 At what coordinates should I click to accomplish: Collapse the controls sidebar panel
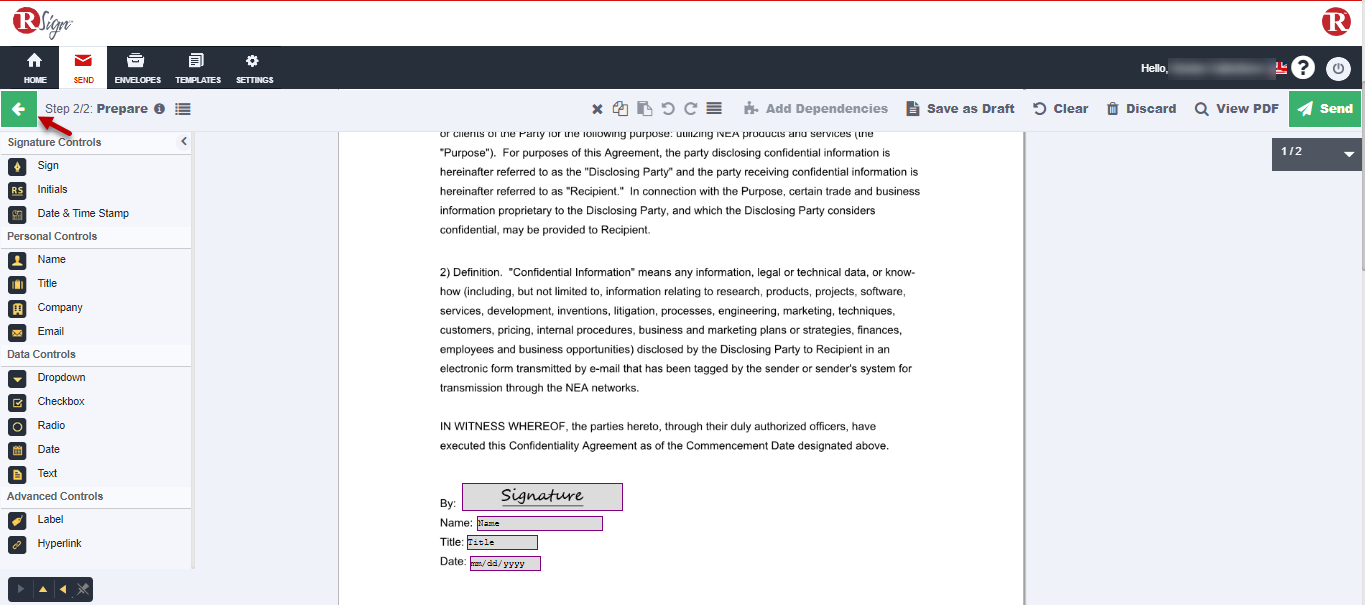[x=184, y=142]
